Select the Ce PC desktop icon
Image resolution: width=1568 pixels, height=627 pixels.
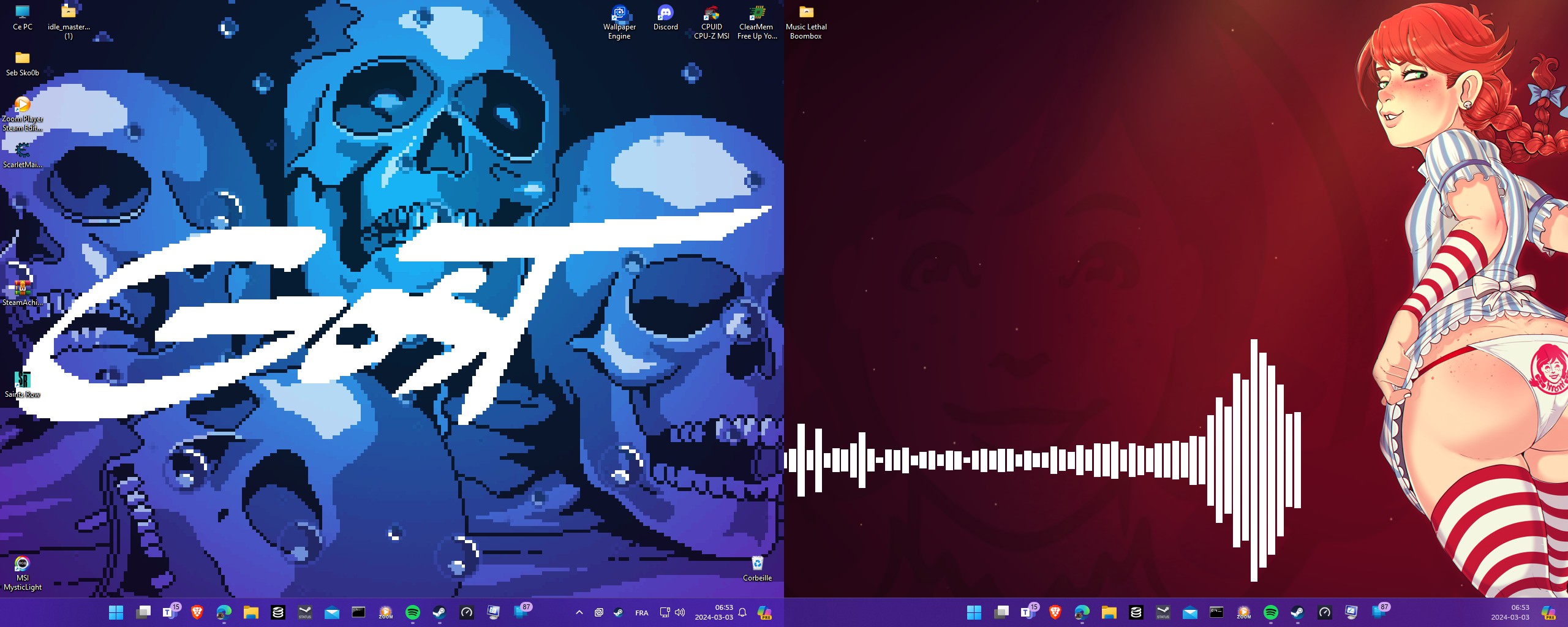(23, 17)
